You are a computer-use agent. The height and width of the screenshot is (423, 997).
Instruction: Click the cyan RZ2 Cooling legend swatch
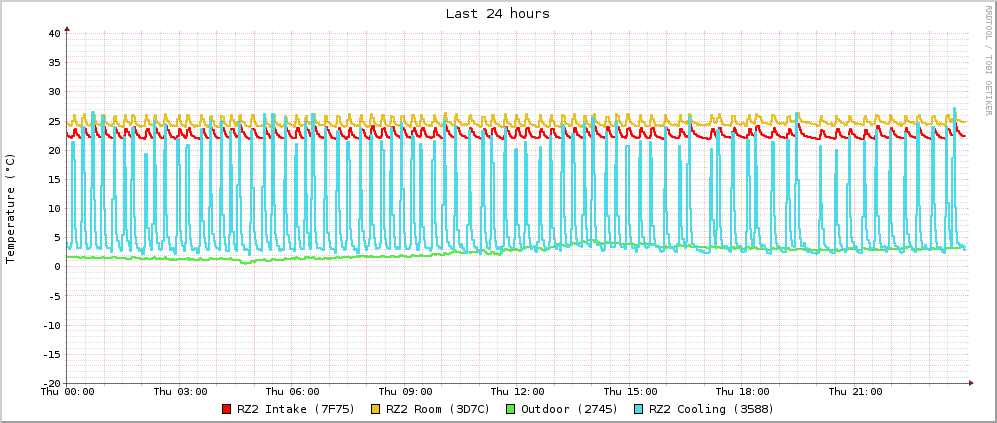638,409
